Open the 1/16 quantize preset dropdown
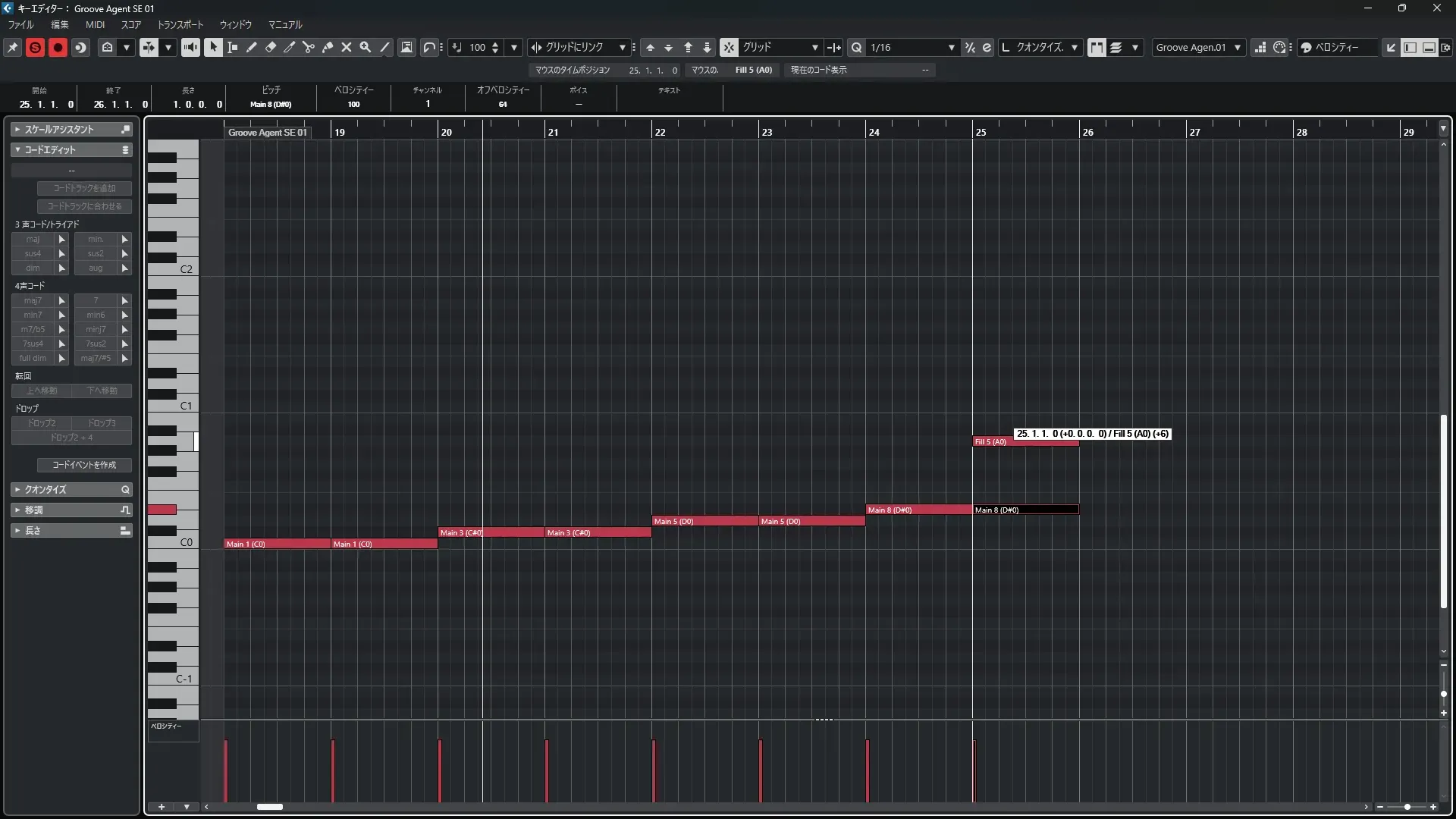Screen dimensions: 1456x819 [x=951, y=47]
